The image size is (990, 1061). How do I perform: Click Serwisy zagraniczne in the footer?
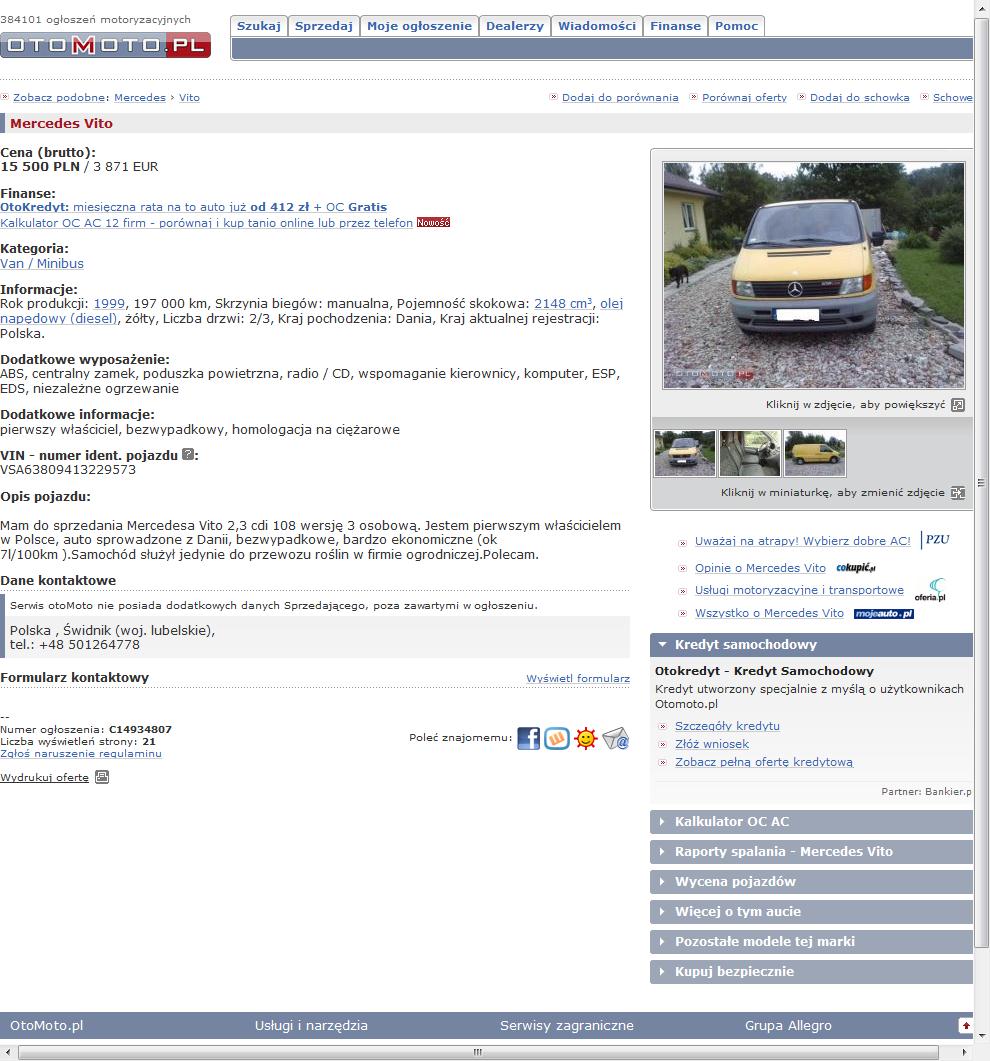click(x=567, y=1026)
